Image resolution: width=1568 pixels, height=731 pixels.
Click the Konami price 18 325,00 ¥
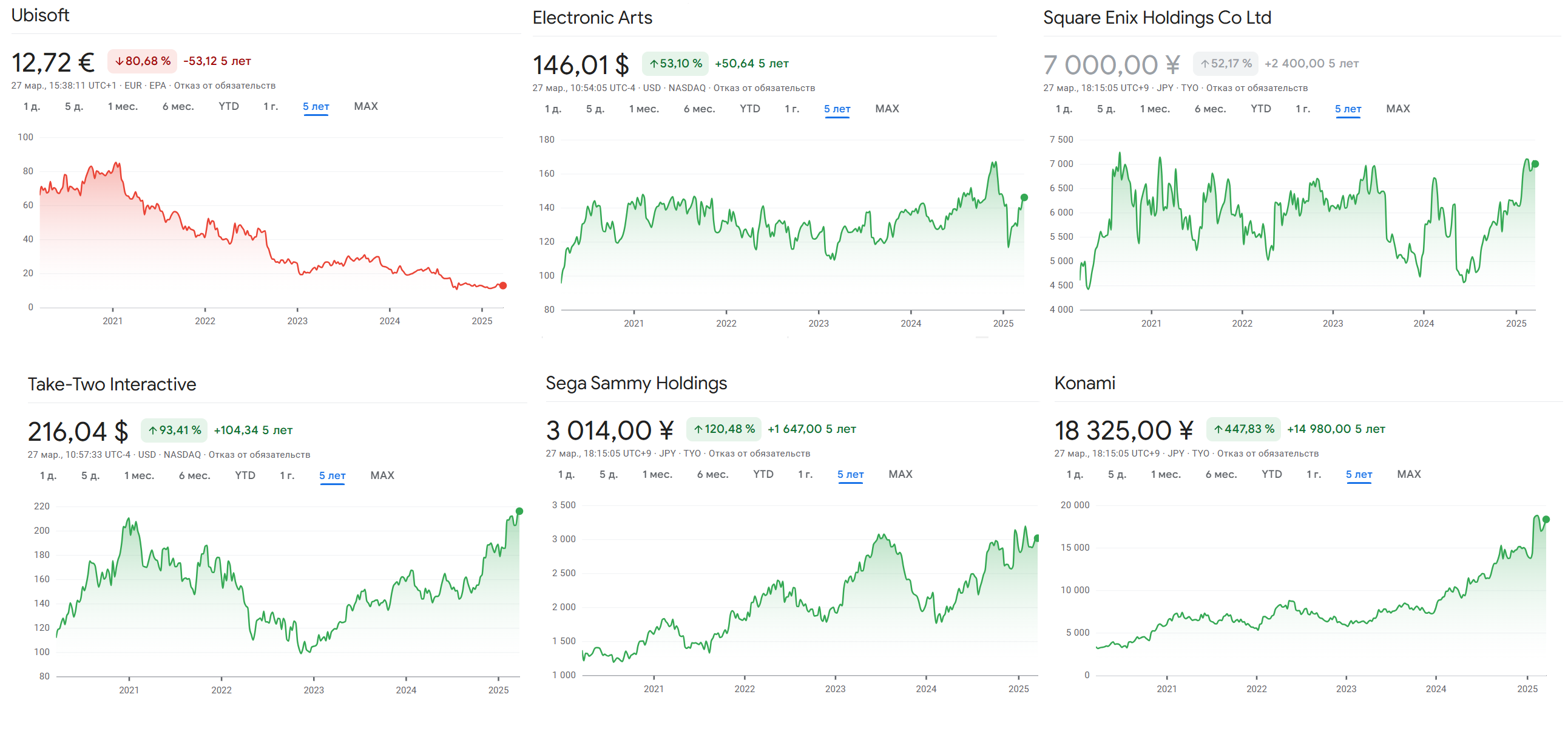(1124, 430)
